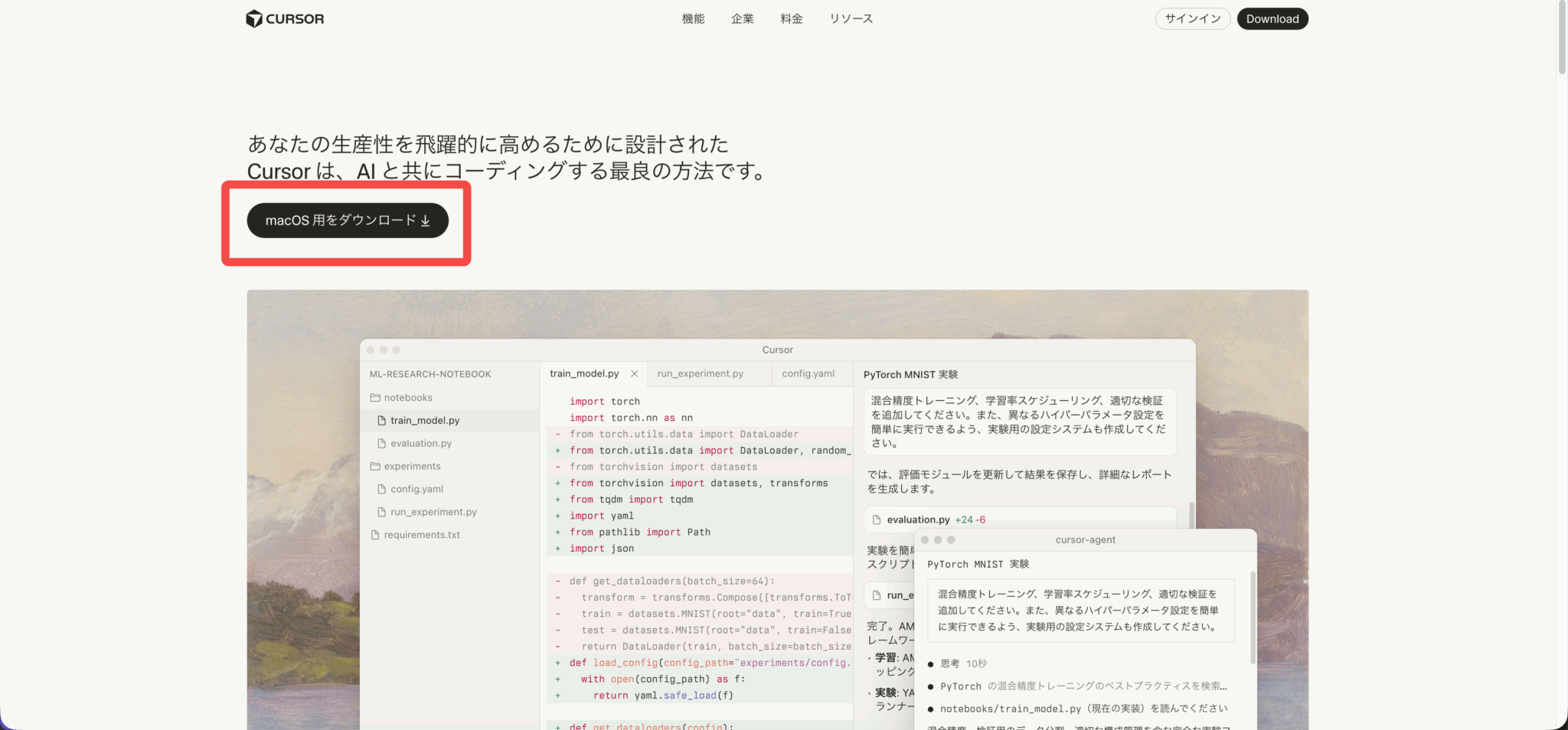Click the Cursor logo in the header

(284, 18)
